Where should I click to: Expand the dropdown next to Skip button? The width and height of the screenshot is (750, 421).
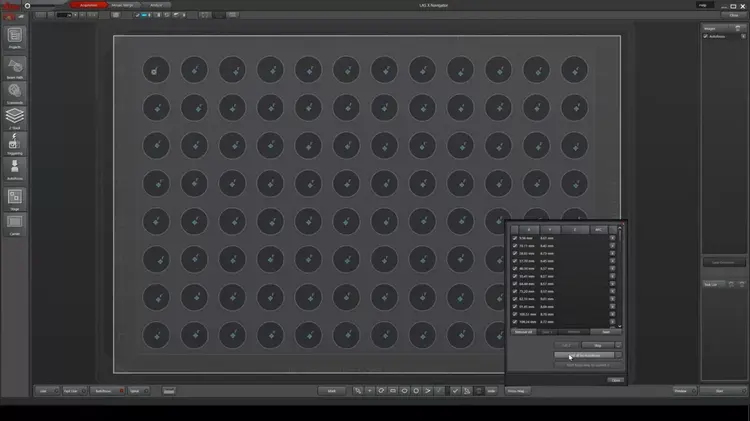pyautogui.click(x=618, y=344)
